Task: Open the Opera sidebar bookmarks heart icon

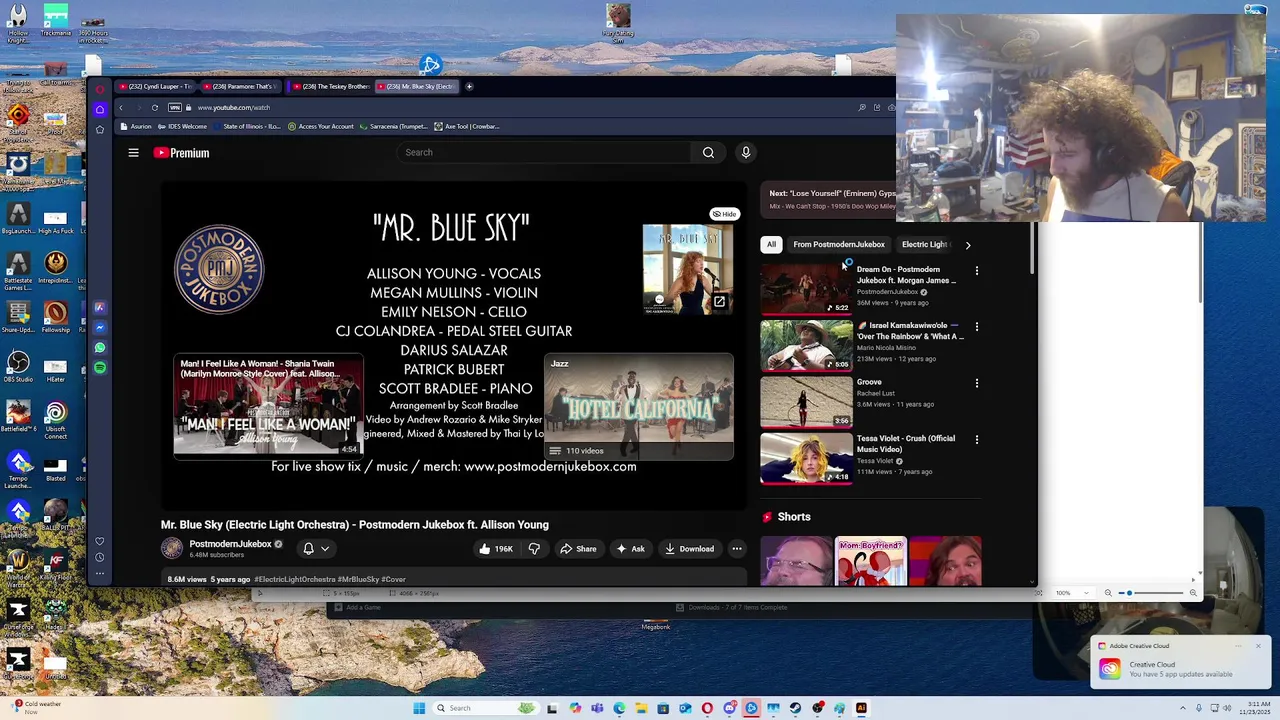Action: pyautogui.click(x=100, y=541)
